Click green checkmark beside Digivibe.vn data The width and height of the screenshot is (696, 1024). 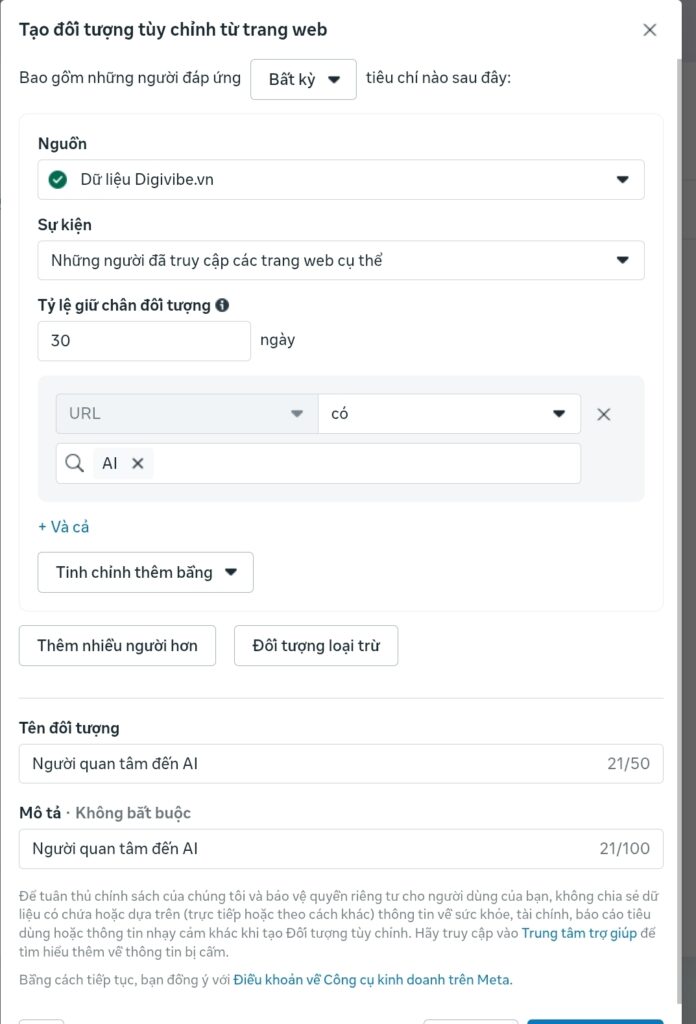pos(58,180)
